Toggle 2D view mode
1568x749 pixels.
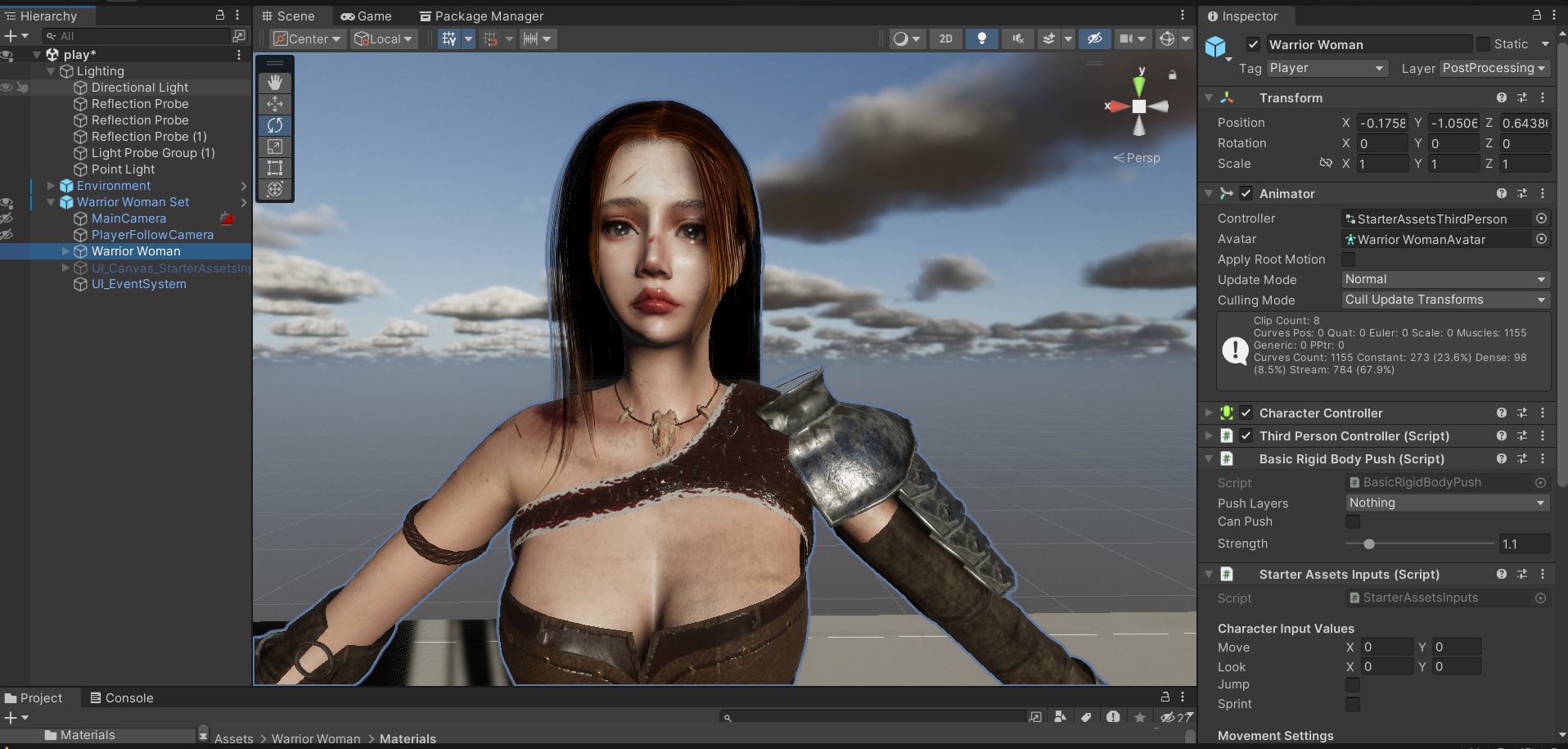(945, 38)
